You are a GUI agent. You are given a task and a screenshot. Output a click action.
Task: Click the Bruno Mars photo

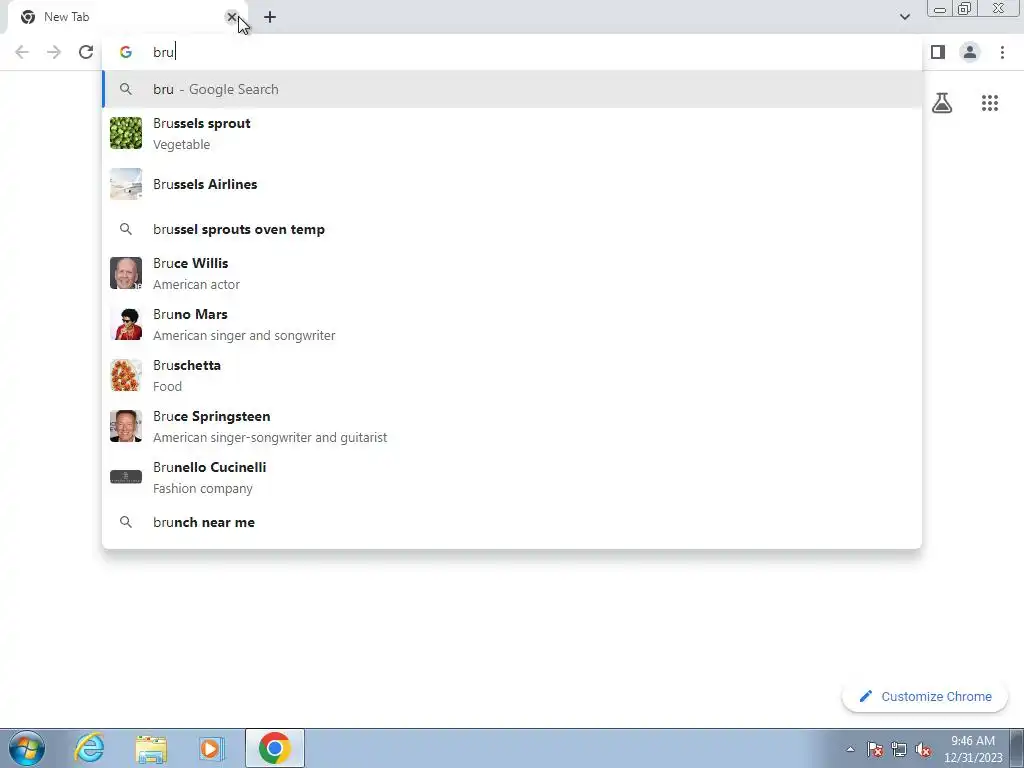pos(126,324)
